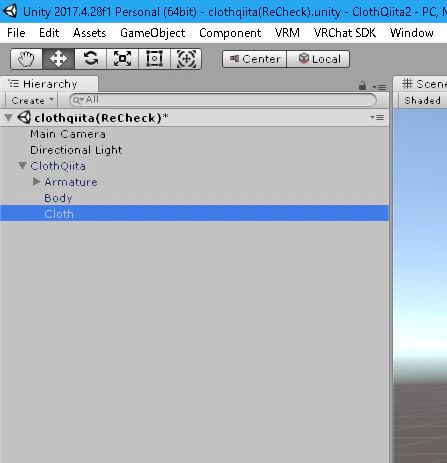Open the GameObject menu
Screen dimensions: 447x463
(x=153, y=33)
